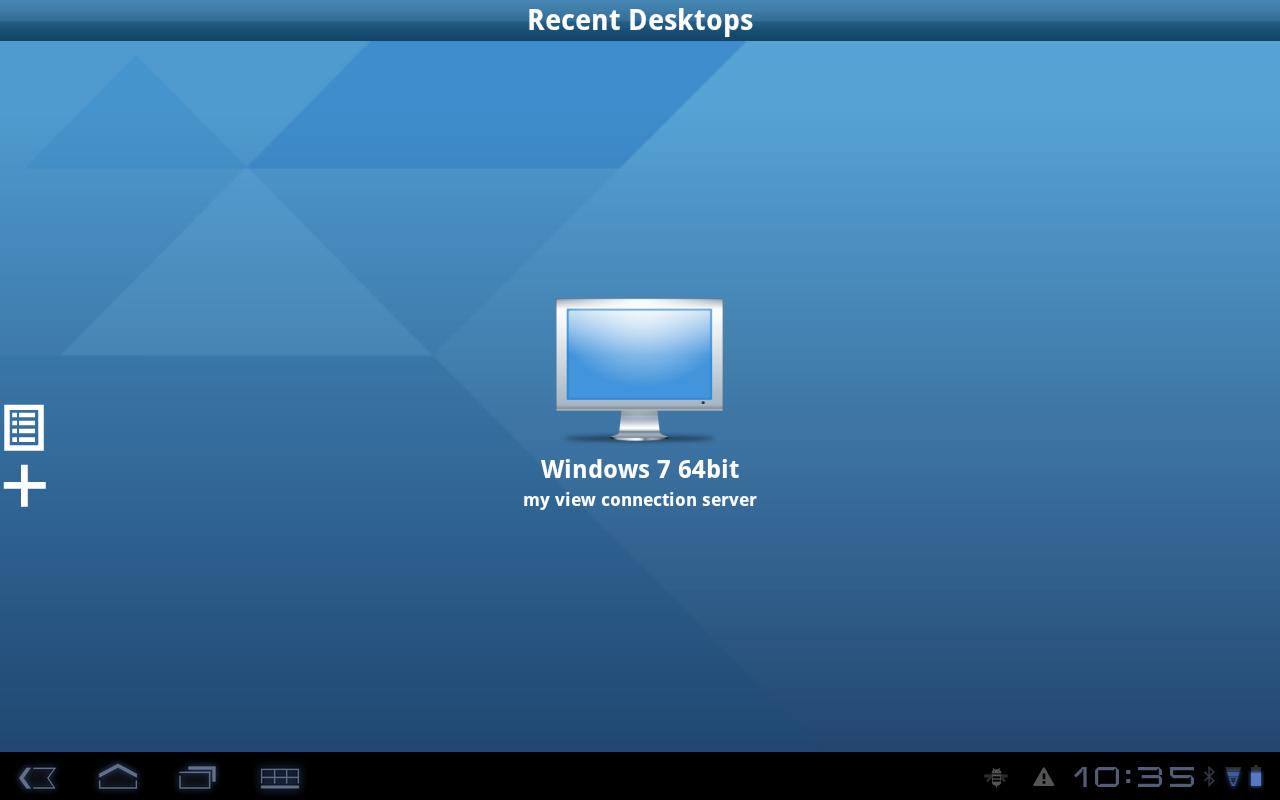Click the Bluetooth status icon
The image size is (1280, 800).
click(1209, 777)
